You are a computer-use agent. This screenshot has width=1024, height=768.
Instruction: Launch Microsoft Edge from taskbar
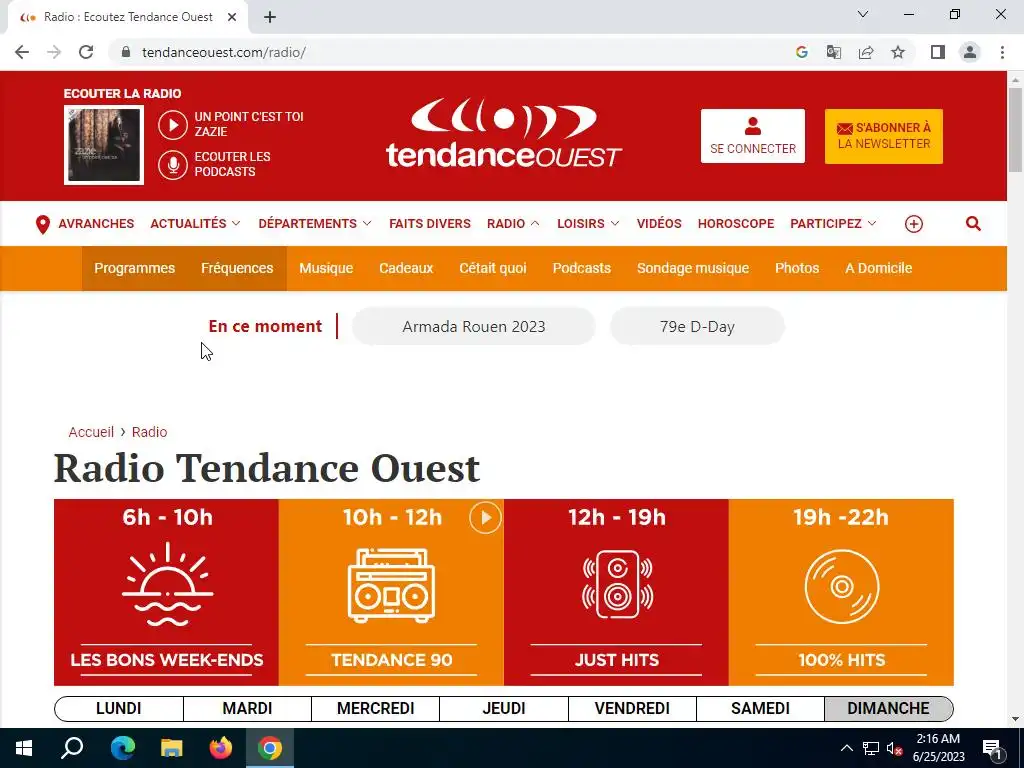122,748
